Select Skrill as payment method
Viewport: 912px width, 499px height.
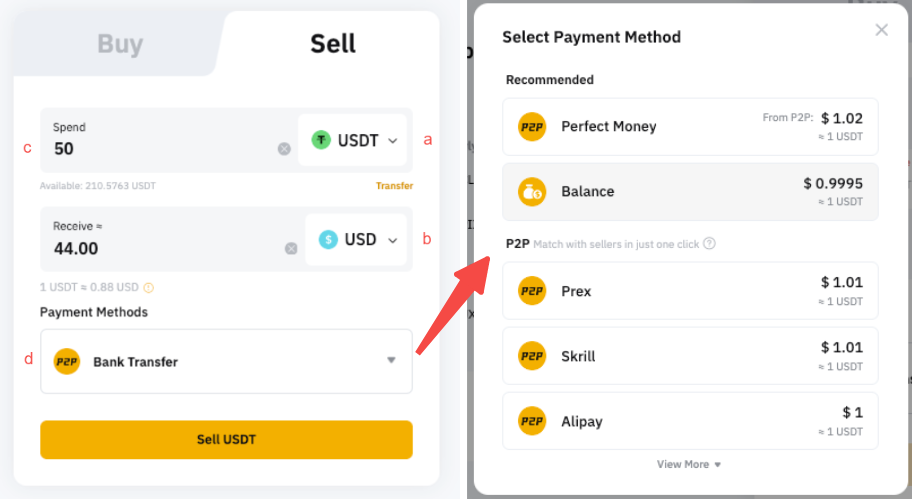click(x=690, y=356)
